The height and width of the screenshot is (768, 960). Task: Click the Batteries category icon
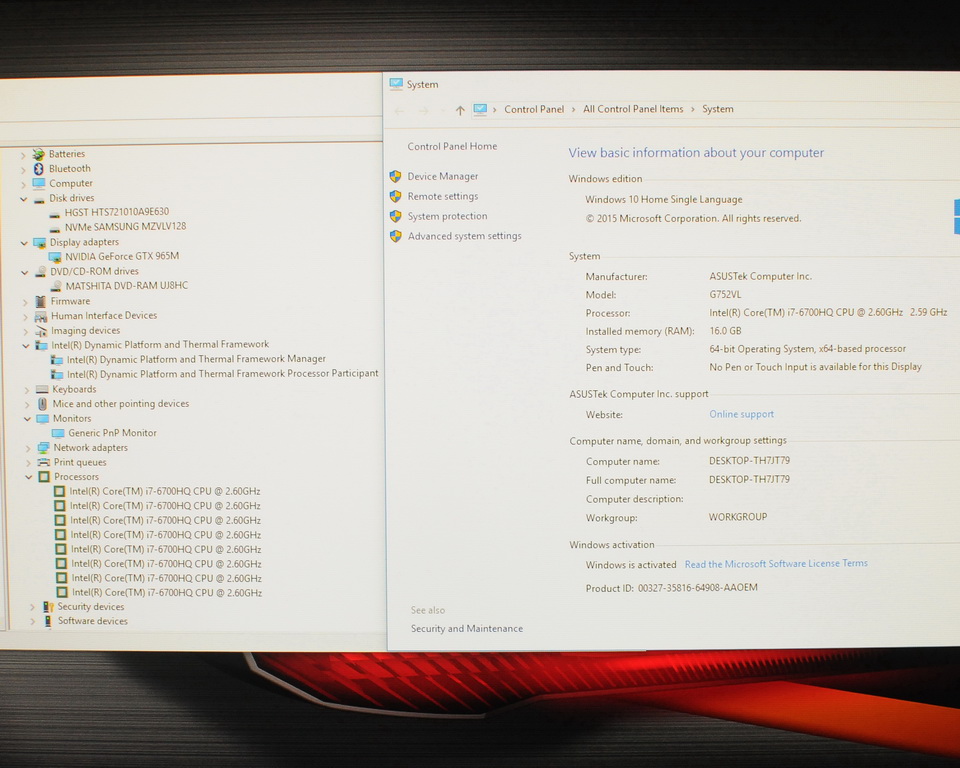(39, 154)
